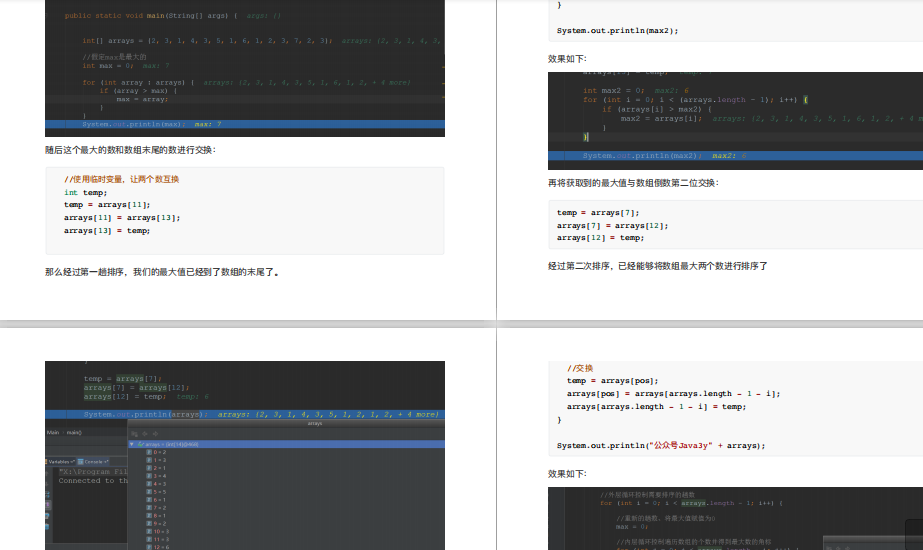Click paragraph '经过第二次排序,已经能够将数组最大两个数进行排序了'
923x550 pixels.
(x=658, y=266)
